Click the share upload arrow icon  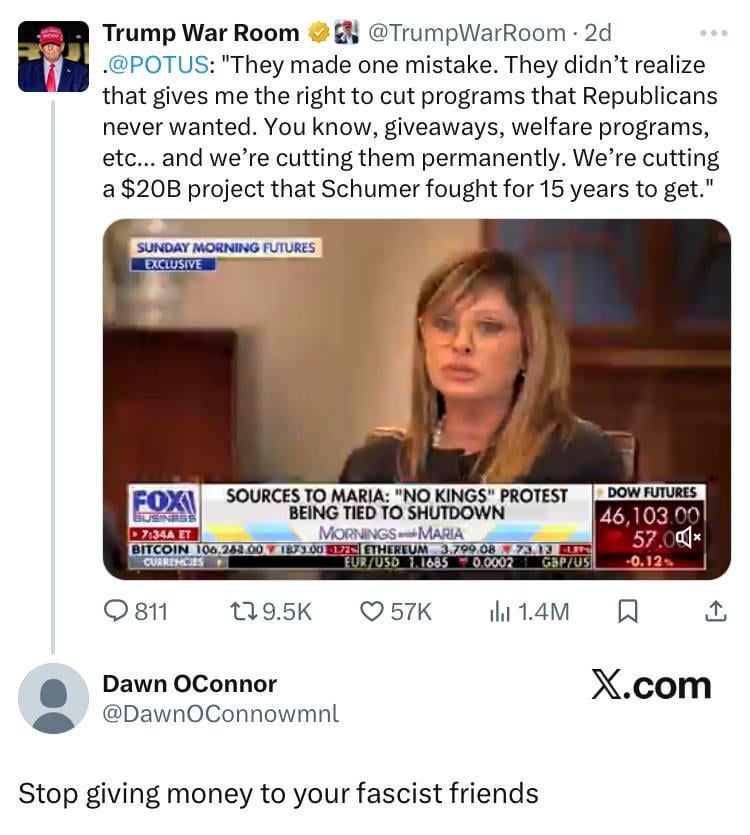tap(716, 611)
